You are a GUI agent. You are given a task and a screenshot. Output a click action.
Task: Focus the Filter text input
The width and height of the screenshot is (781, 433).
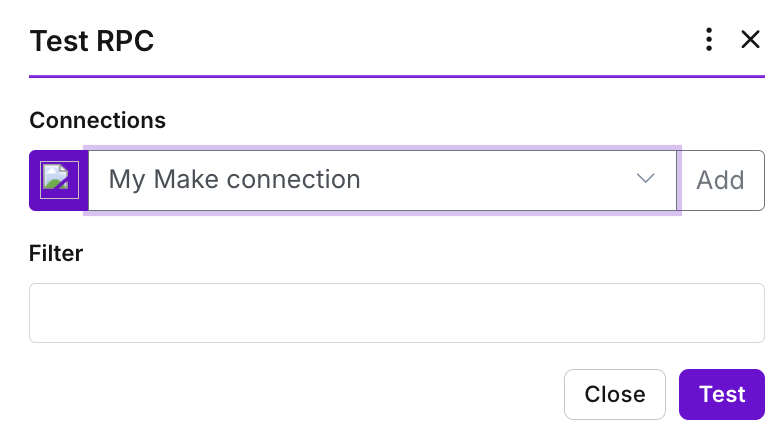(x=396, y=313)
